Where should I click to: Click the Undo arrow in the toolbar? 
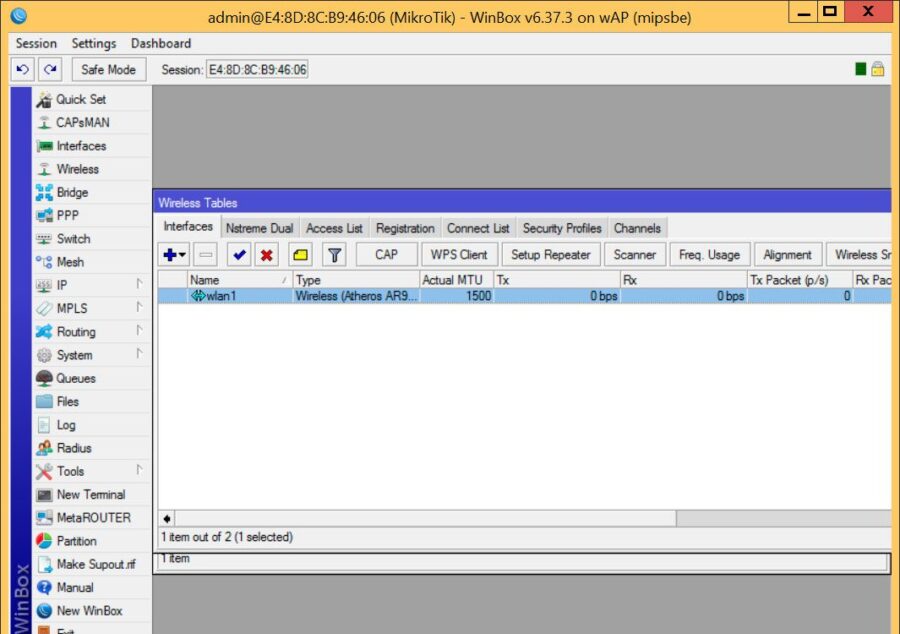22,69
